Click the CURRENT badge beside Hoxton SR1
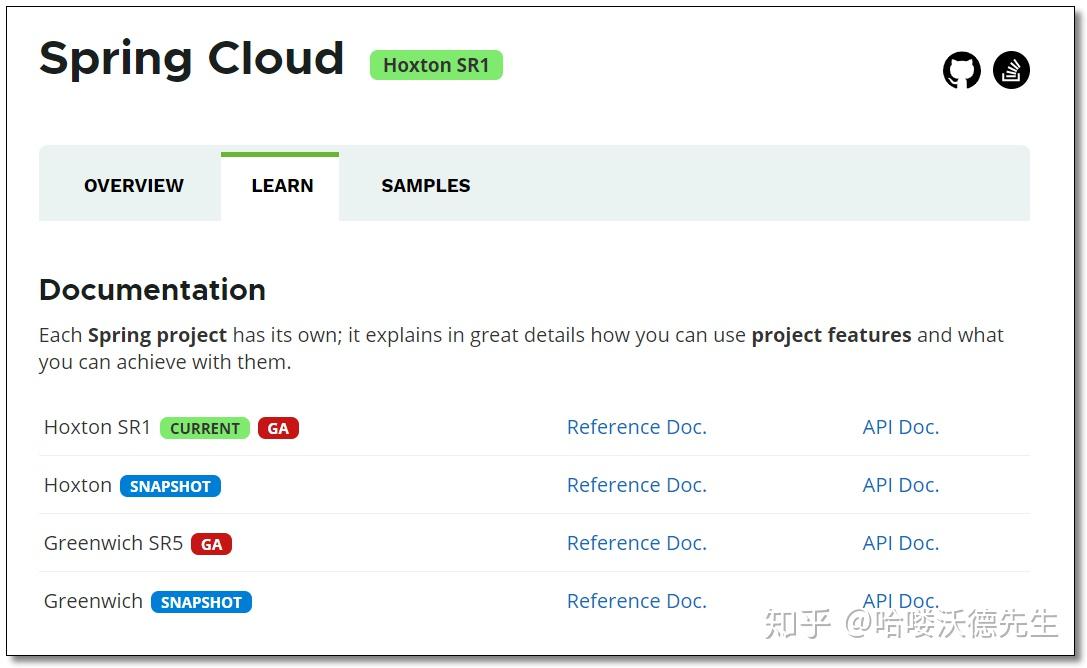1087x668 pixels. (204, 428)
